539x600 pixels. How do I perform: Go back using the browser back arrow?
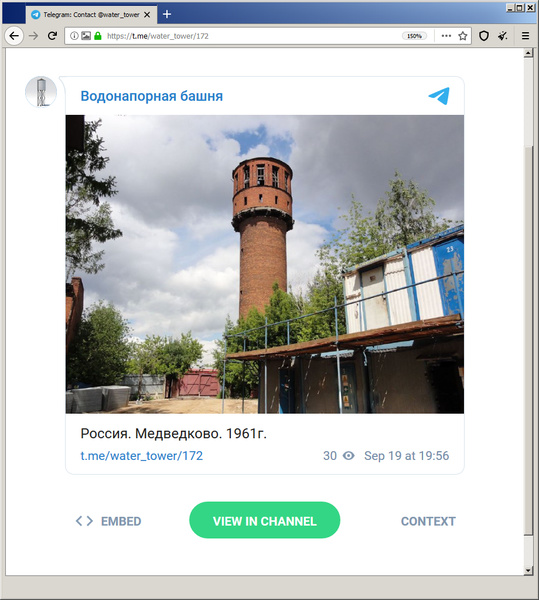pyautogui.click(x=14, y=36)
